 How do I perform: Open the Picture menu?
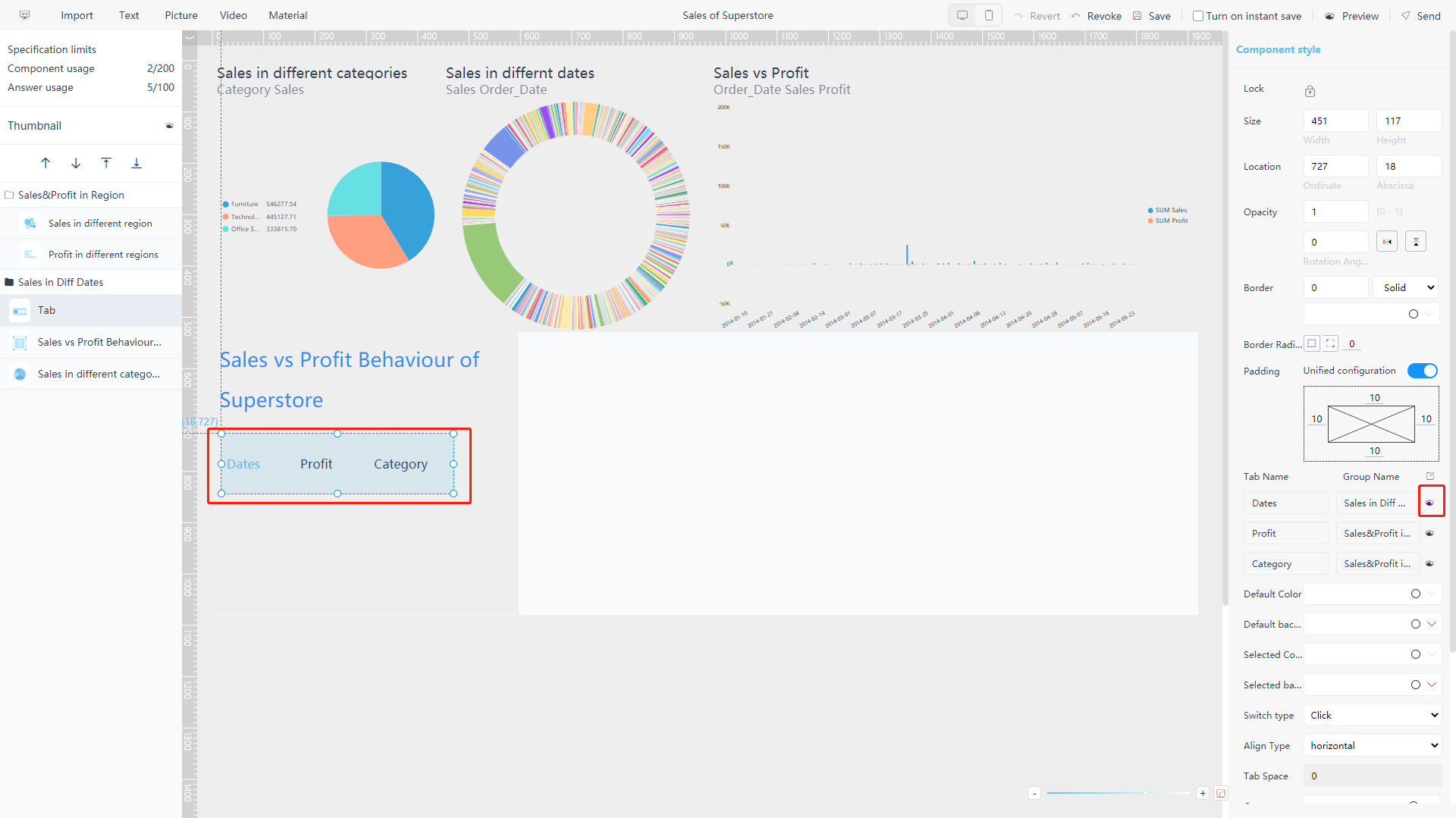click(x=181, y=15)
